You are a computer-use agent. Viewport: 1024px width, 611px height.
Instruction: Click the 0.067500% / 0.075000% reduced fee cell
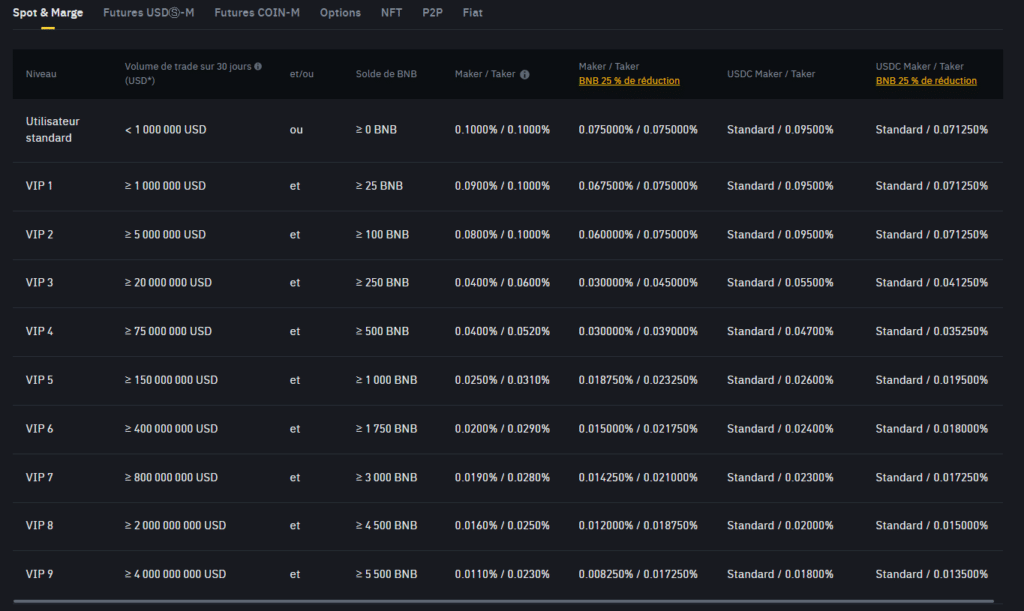(x=638, y=185)
